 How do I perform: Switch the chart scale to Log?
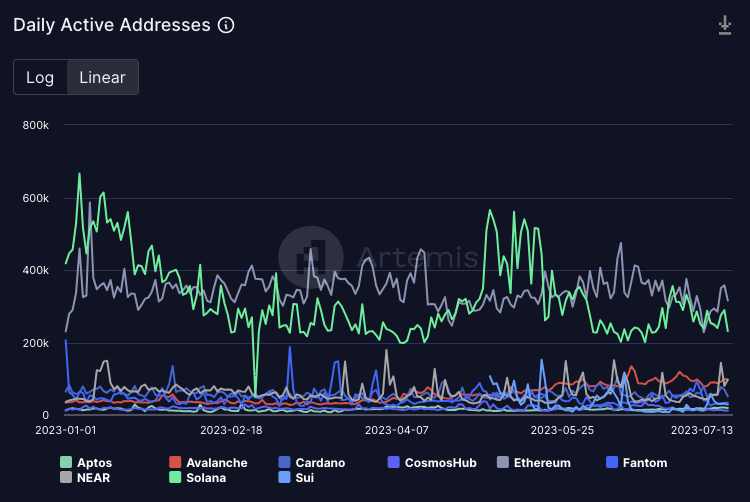[40, 77]
